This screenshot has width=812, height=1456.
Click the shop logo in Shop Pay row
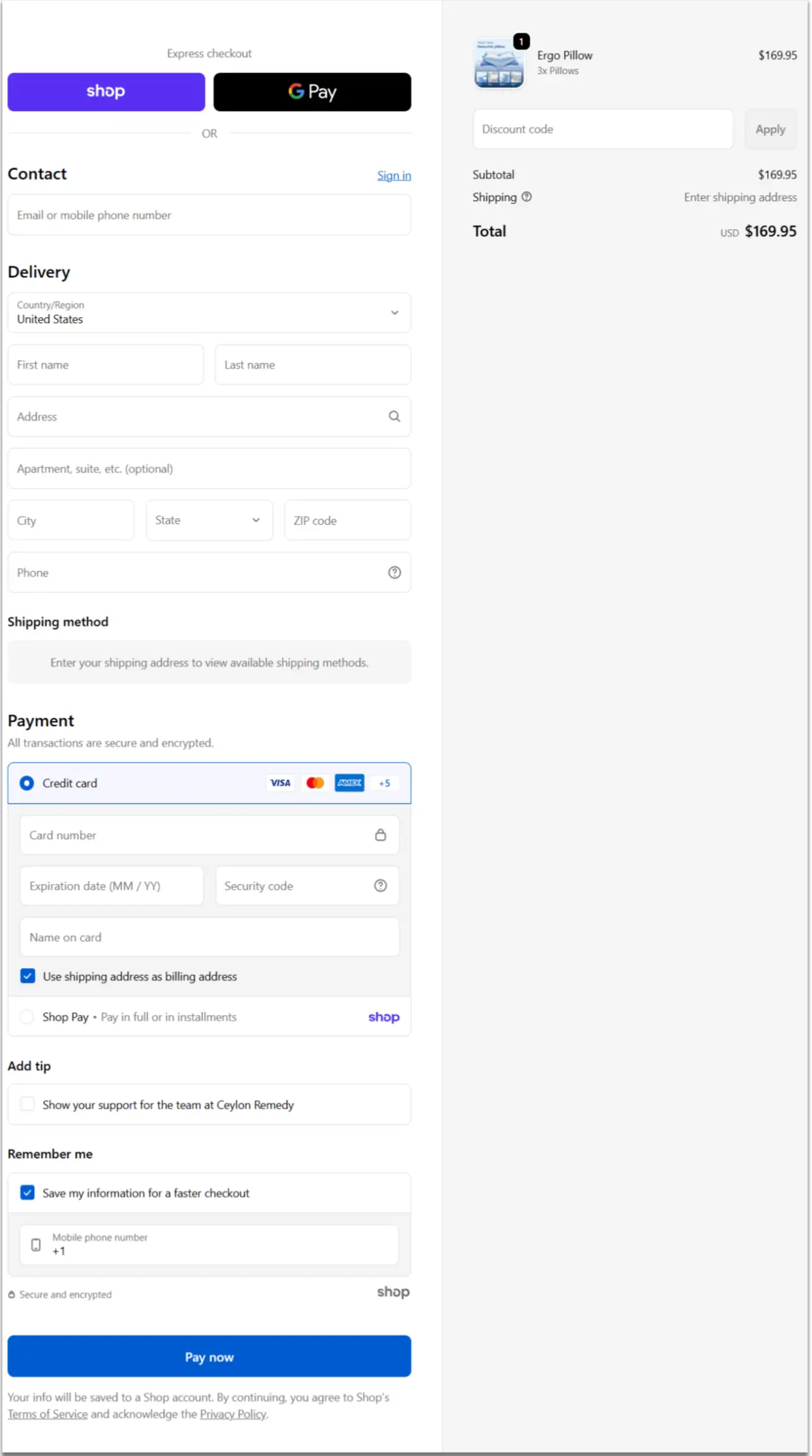[x=383, y=1017]
